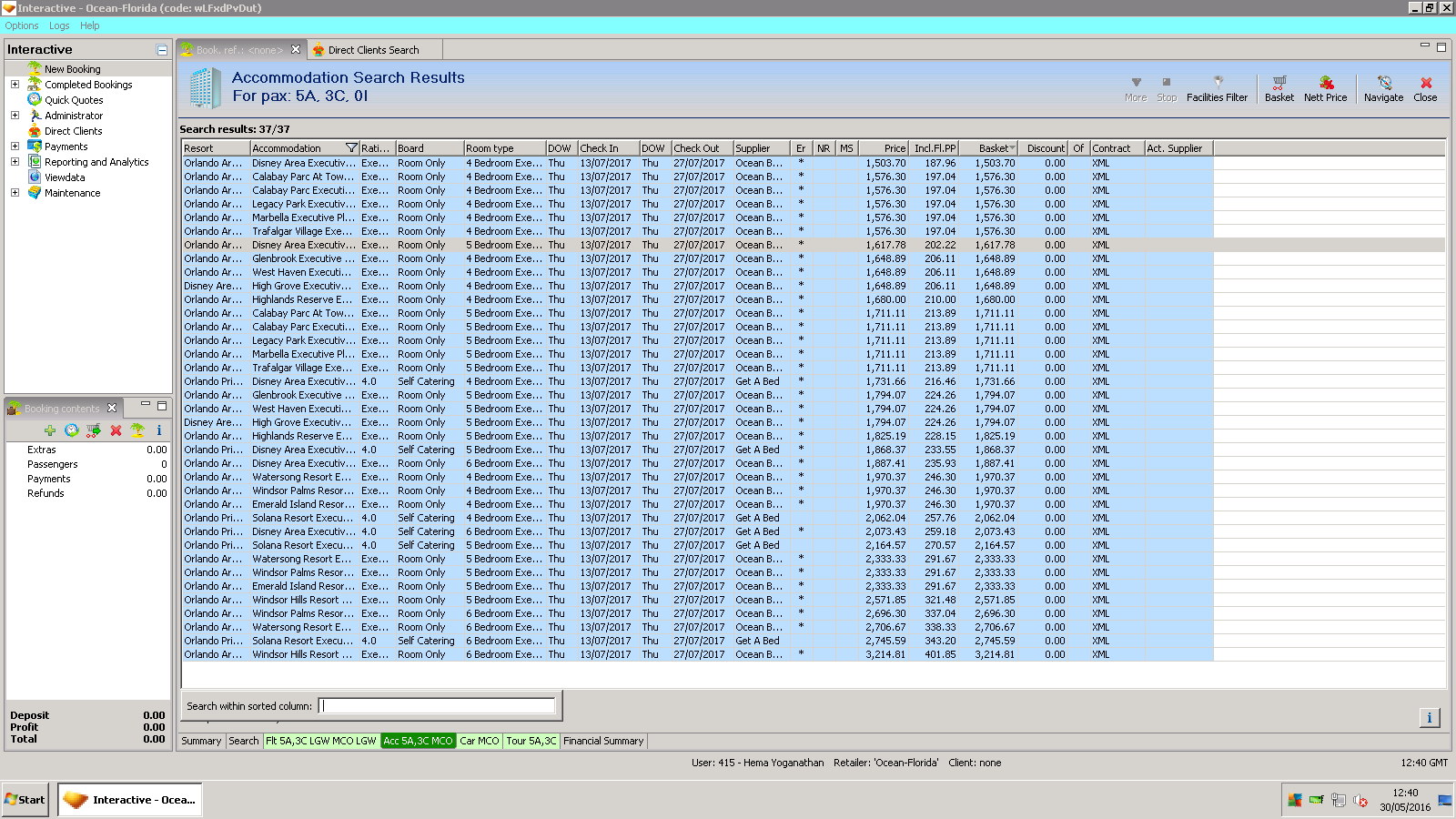Open the Options menu

click(22, 25)
